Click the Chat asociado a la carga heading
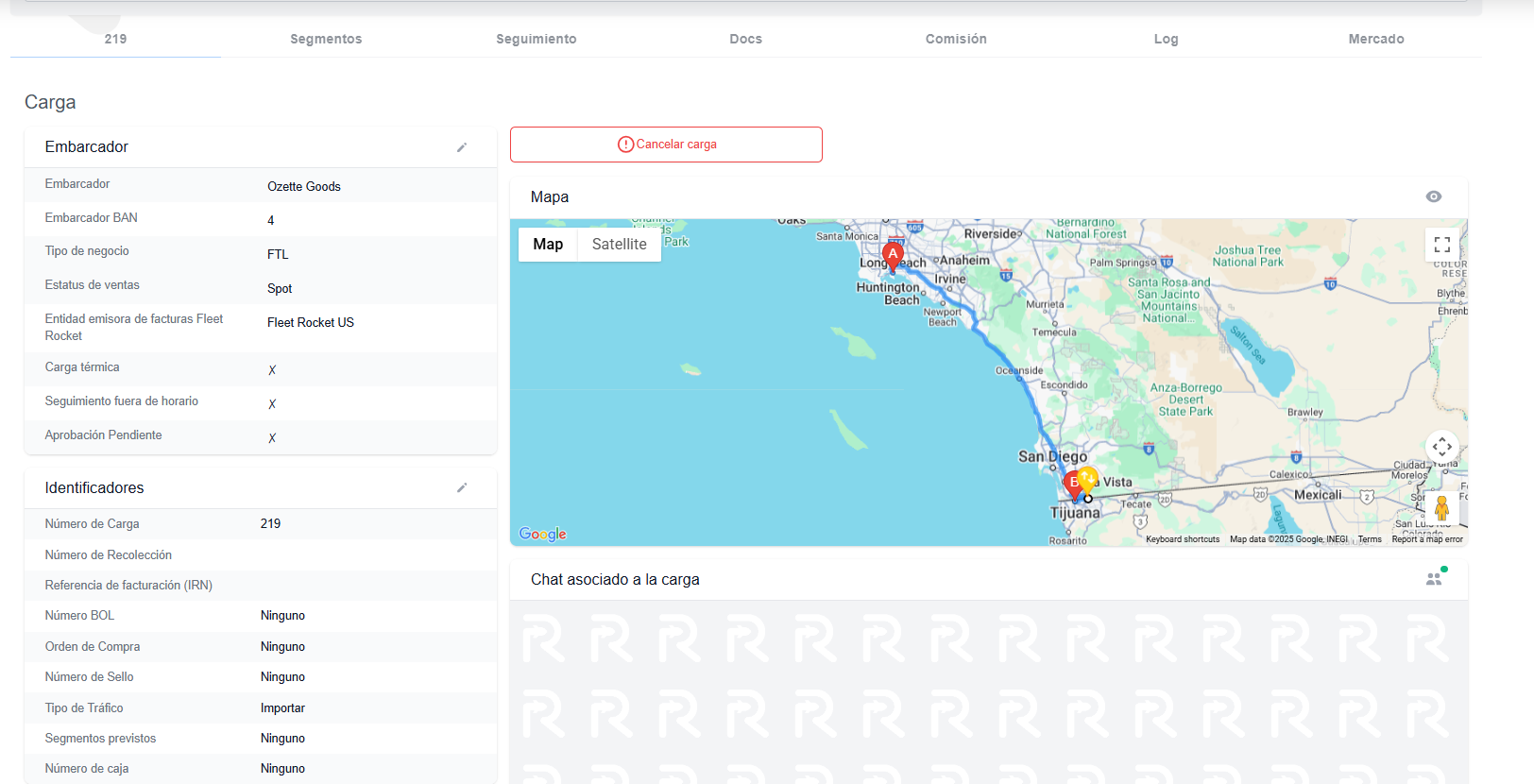The width and height of the screenshot is (1534, 784). [615, 580]
